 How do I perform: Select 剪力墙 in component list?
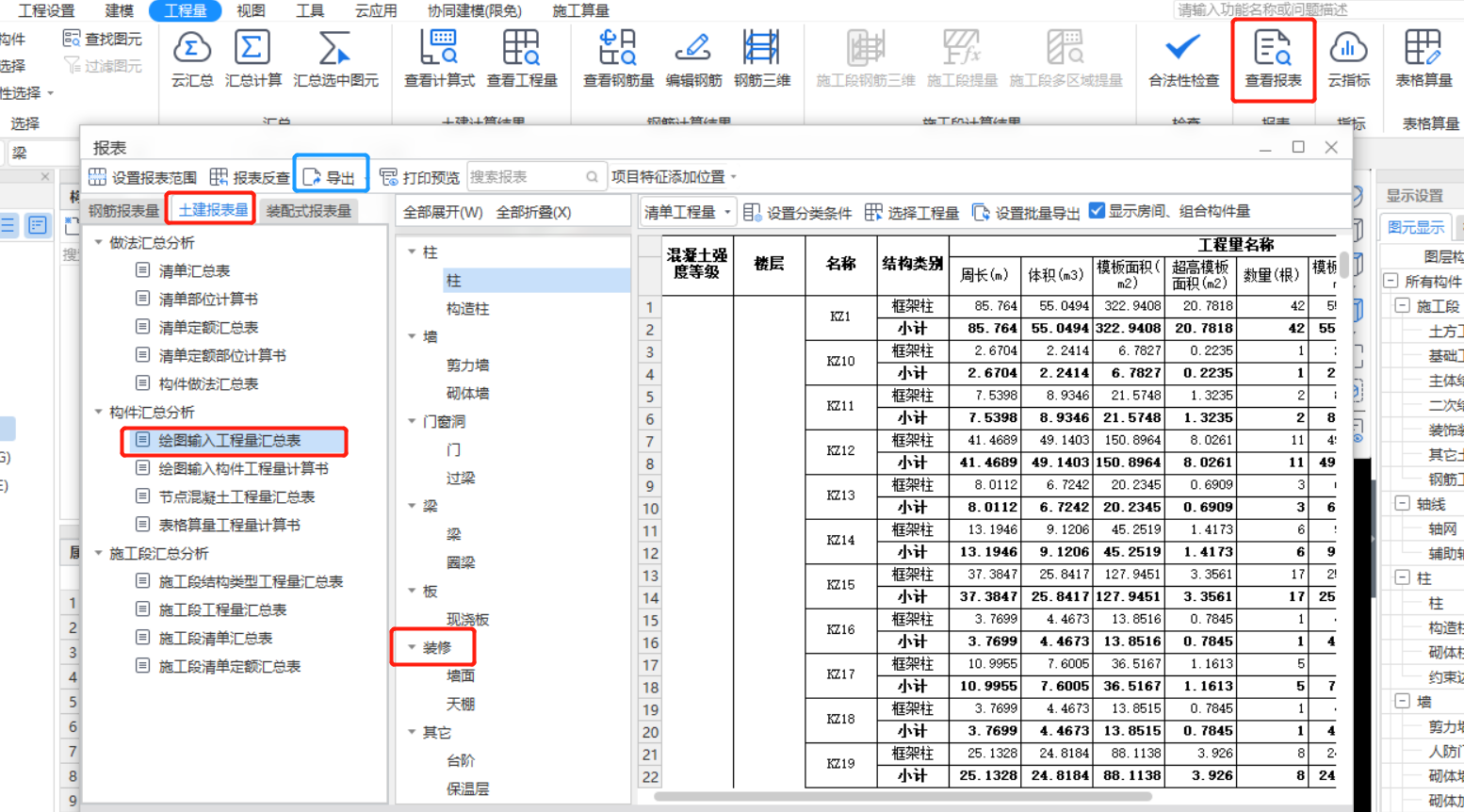[468, 365]
